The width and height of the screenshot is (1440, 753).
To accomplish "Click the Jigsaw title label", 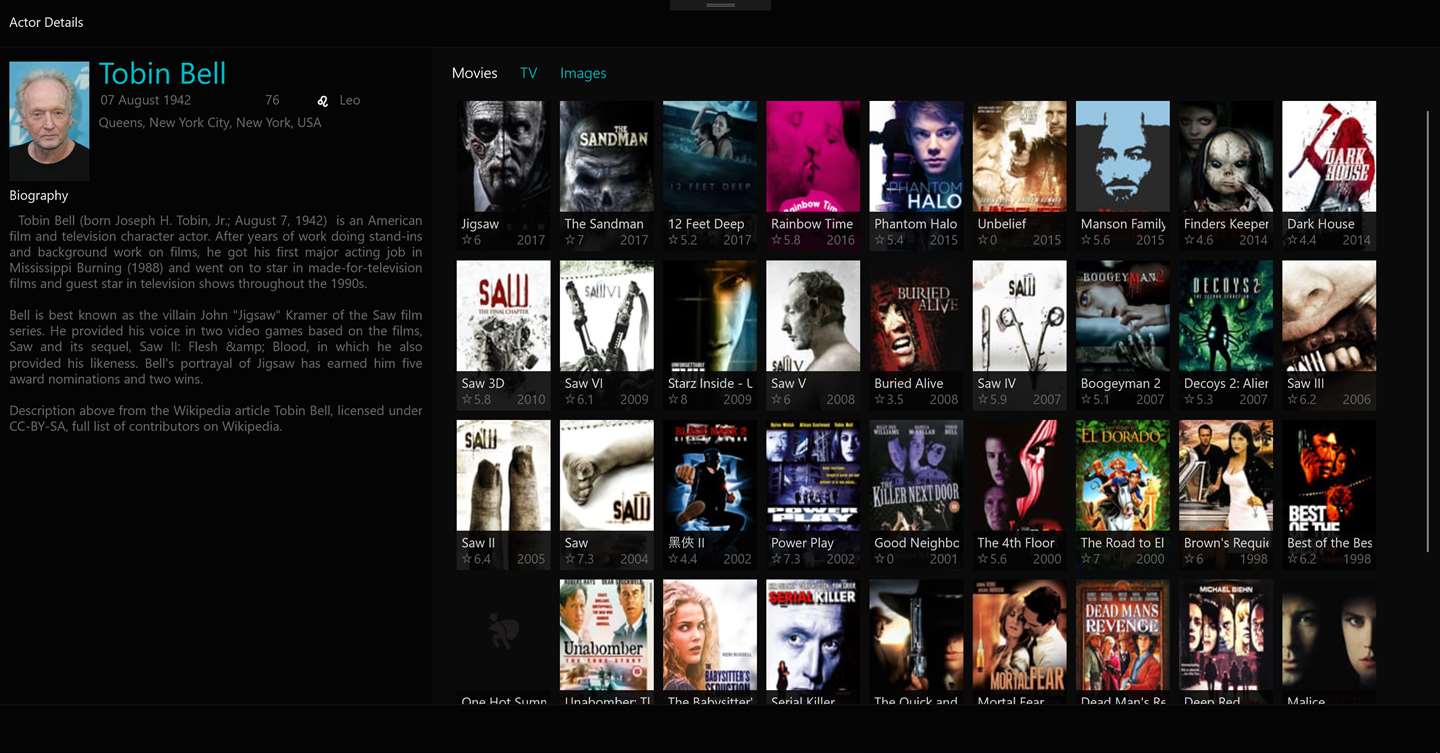I will pos(480,224).
